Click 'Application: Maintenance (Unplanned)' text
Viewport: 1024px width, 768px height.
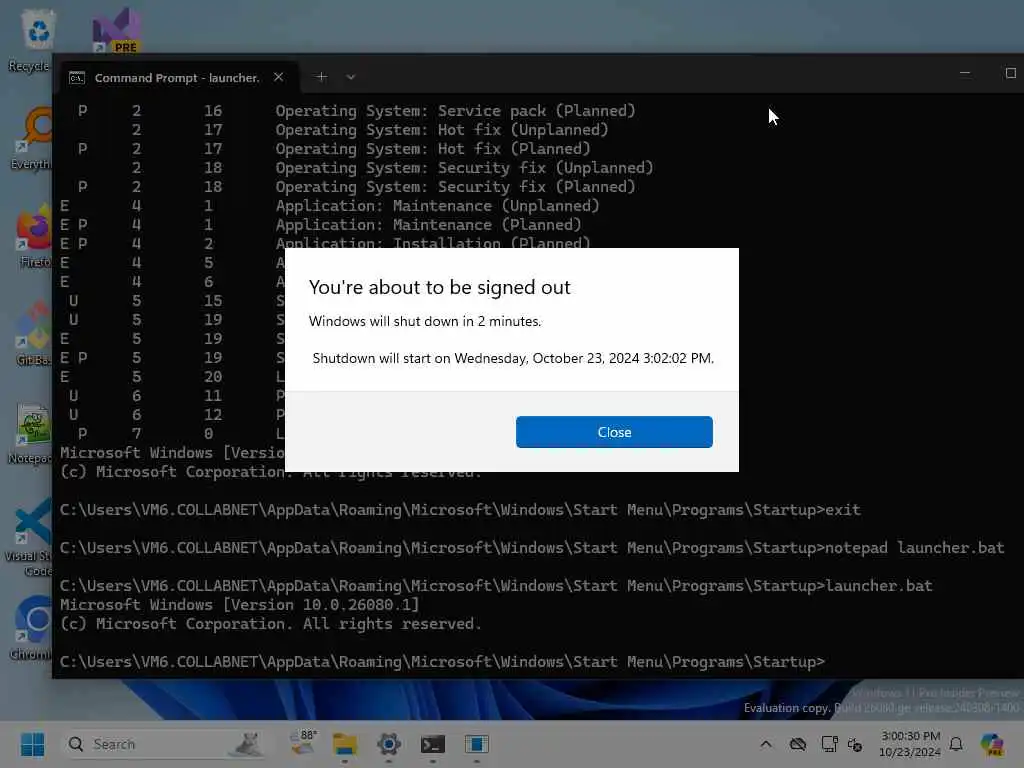(437, 206)
